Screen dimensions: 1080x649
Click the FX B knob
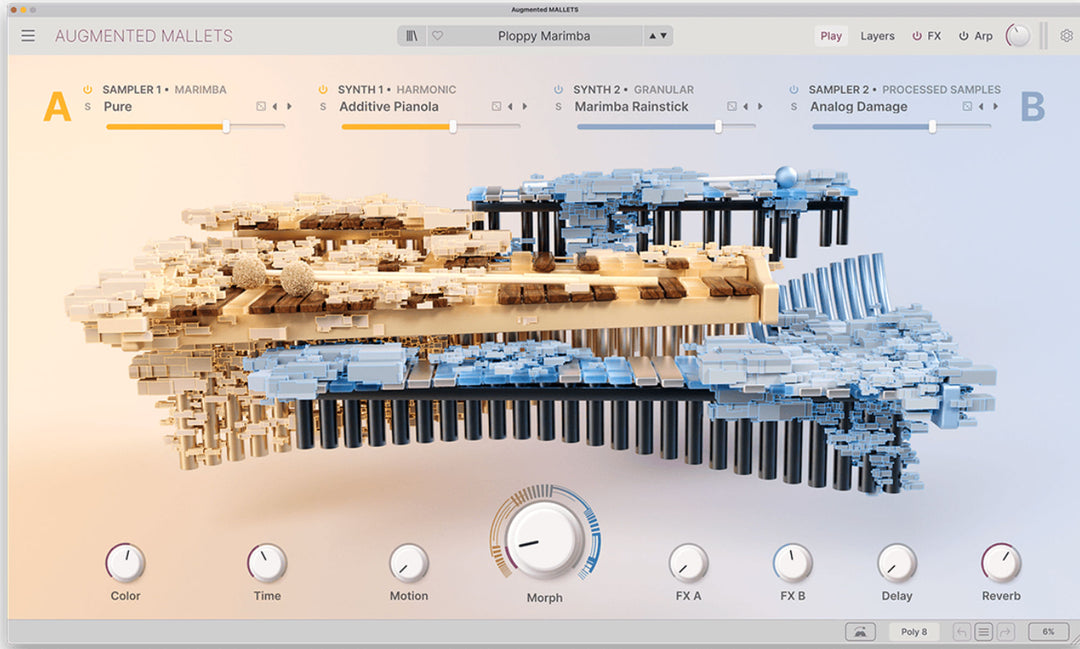pyautogui.click(x=793, y=562)
